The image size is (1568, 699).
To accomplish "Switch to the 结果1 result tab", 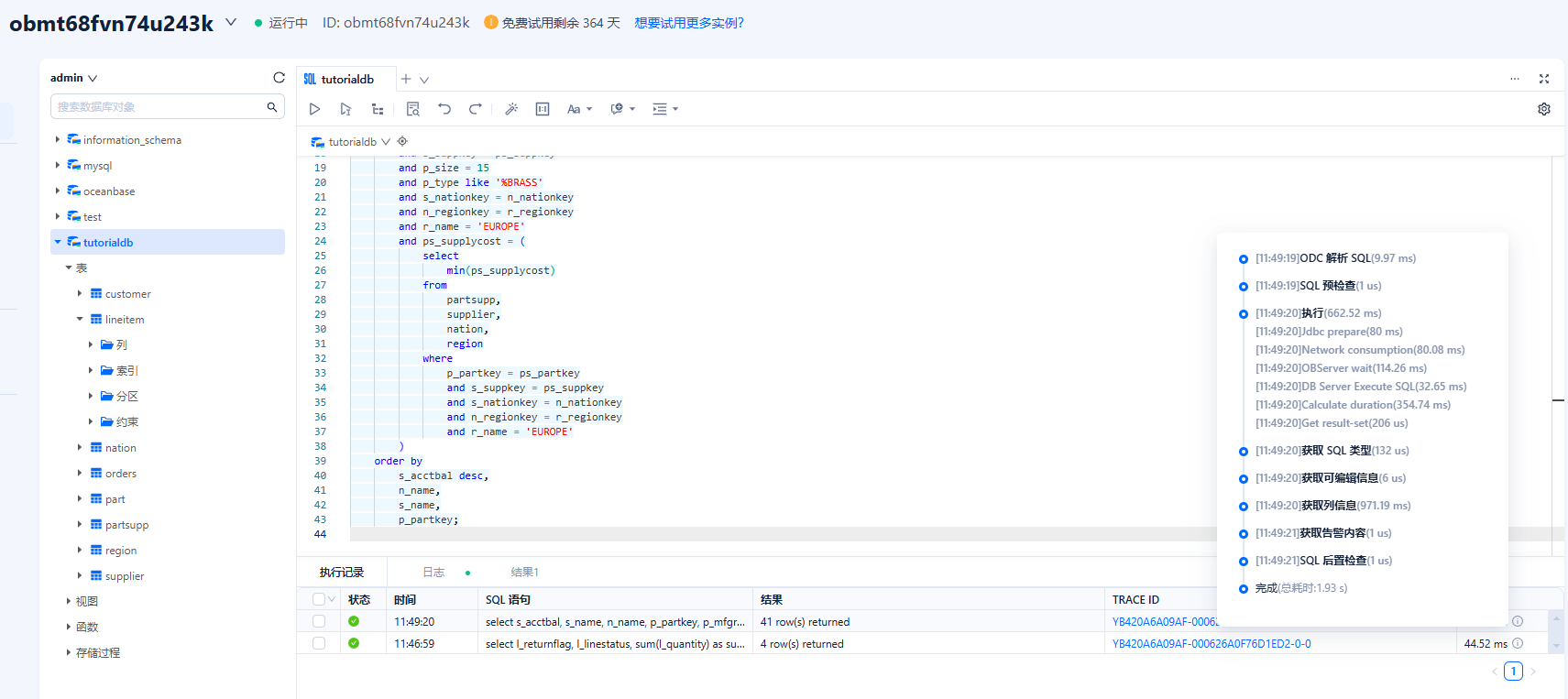I will click(525, 573).
